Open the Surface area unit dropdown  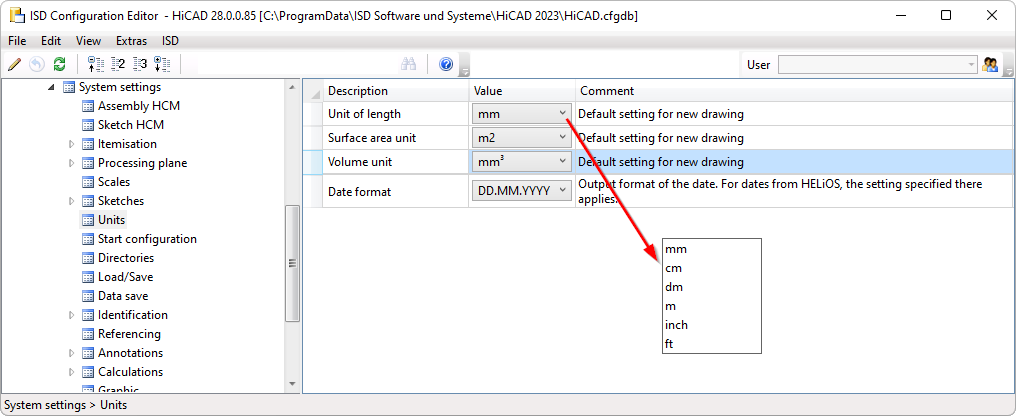(x=522, y=138)
